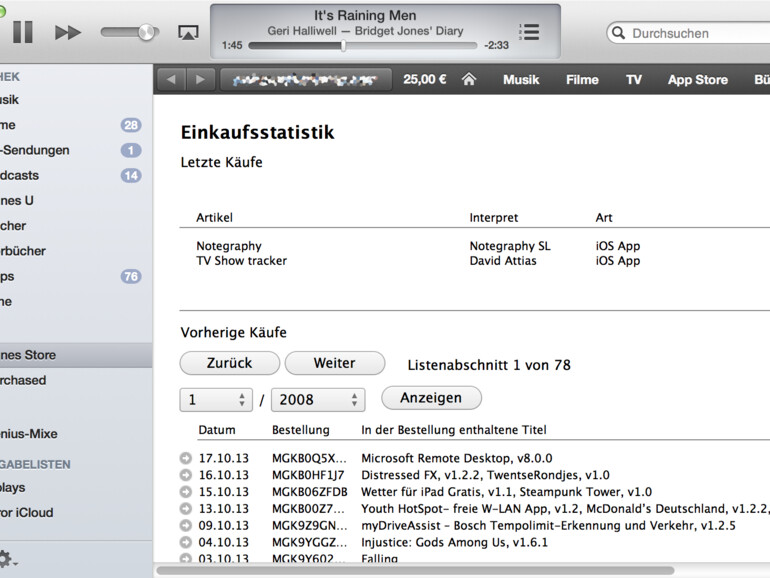The height and width of the screenshot is (578, 770).
Task: Switch to the Musik store tab
Action: coord(521,80)
